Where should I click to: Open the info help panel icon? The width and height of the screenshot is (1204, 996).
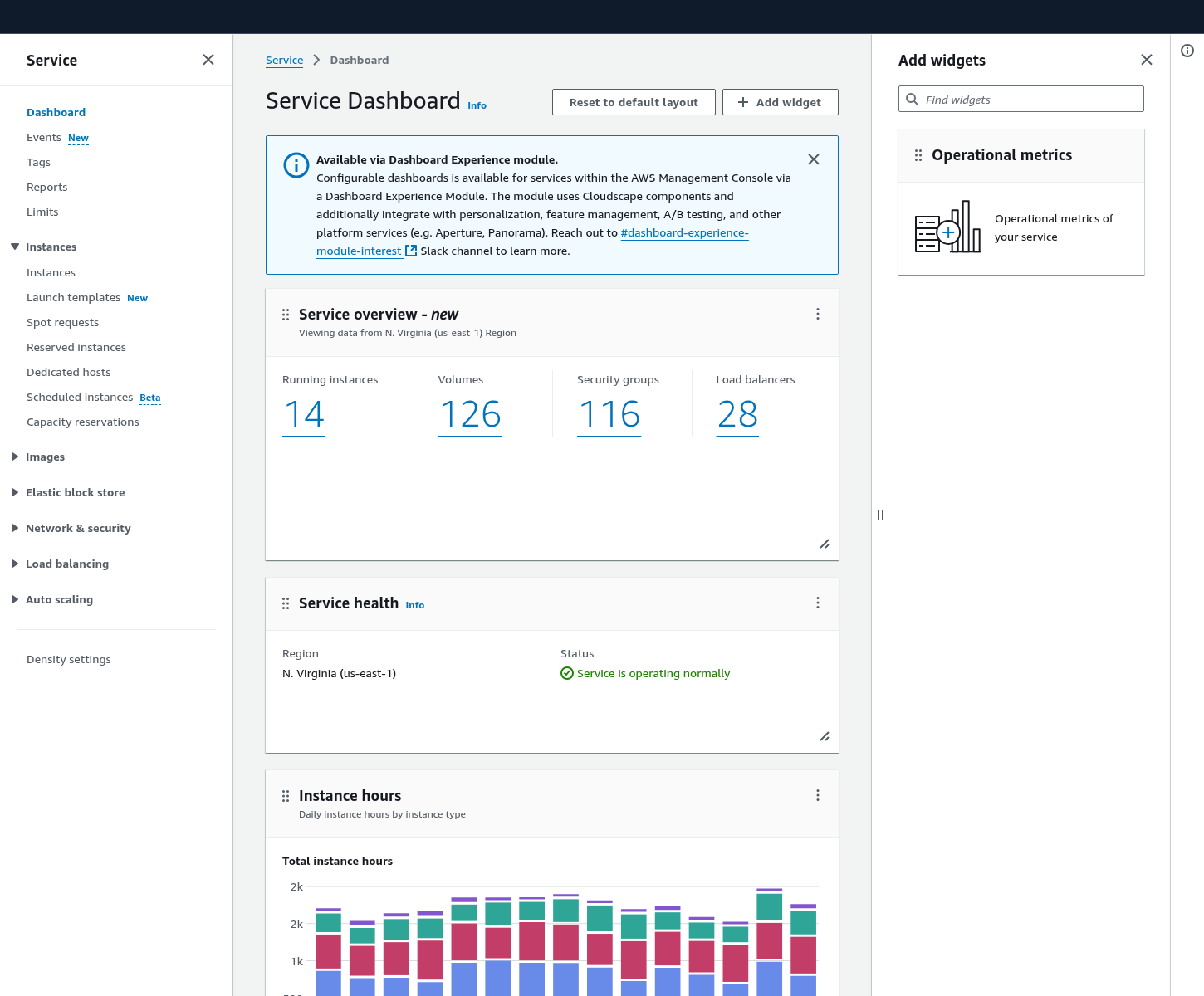click(1187, 51)
